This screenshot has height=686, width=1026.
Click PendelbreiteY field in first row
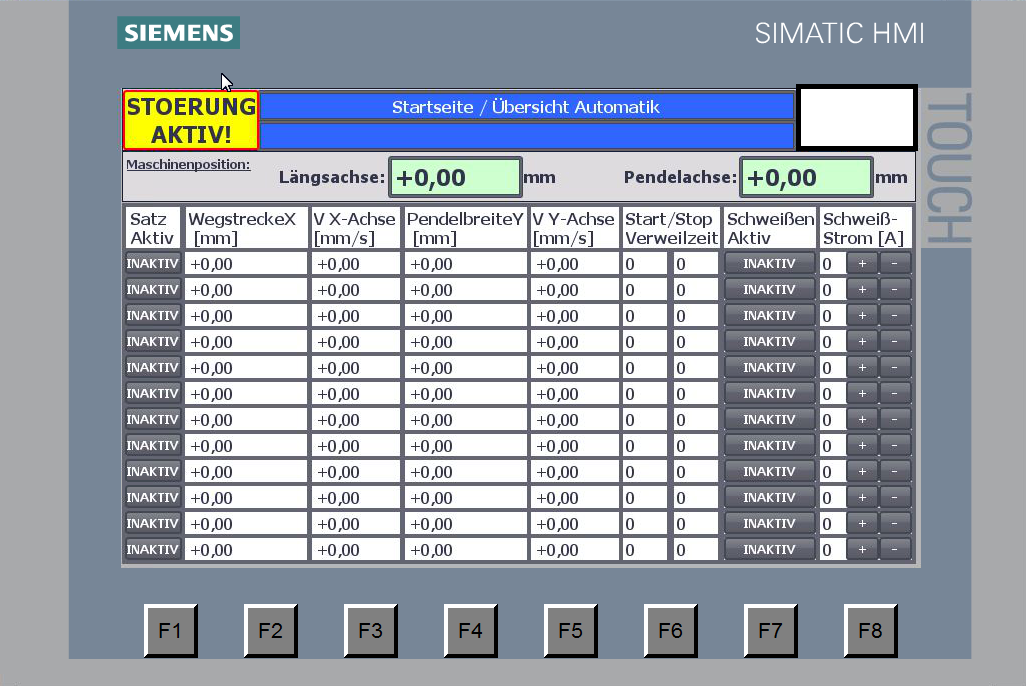[x=466, y=263]
